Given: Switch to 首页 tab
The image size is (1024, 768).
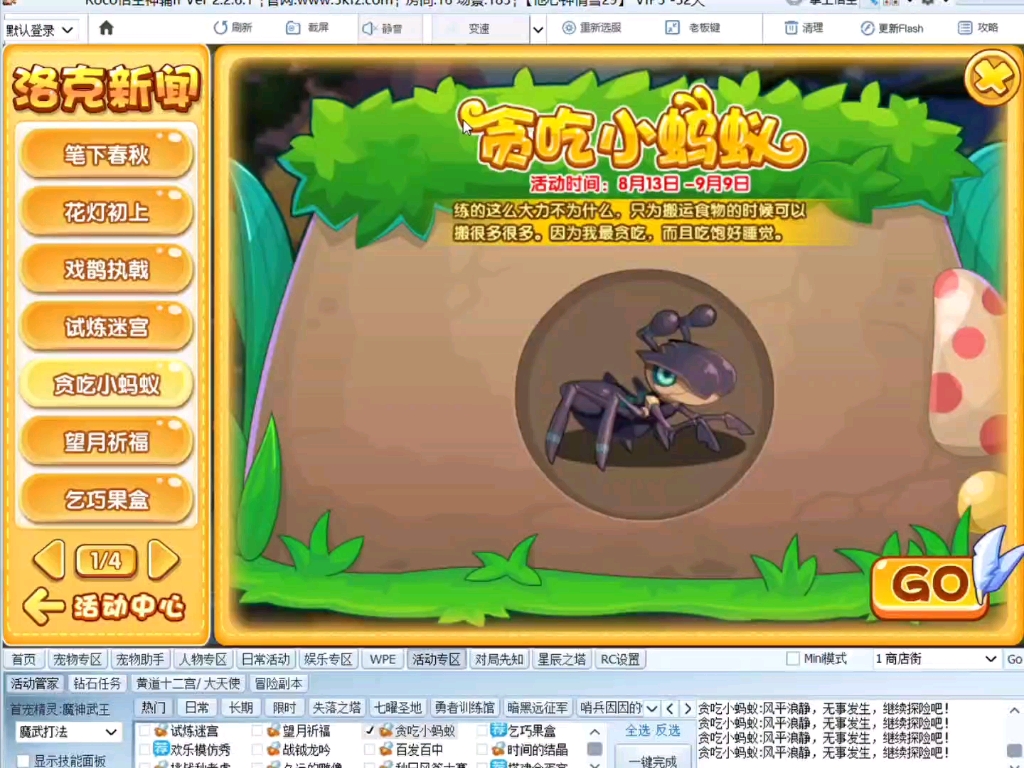Looking at the screenshot, I should 24,660.
